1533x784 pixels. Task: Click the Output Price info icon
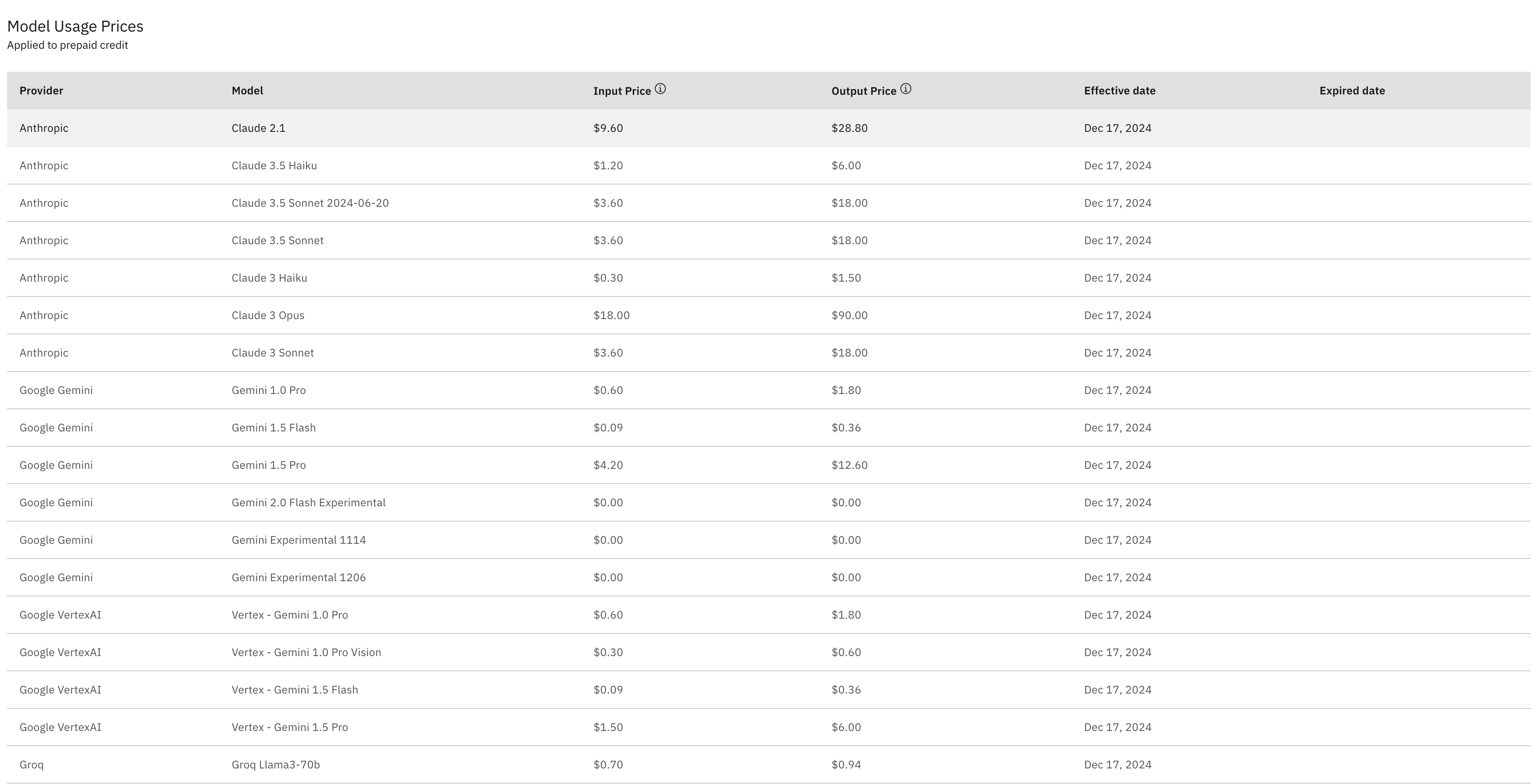pos(905,89)
